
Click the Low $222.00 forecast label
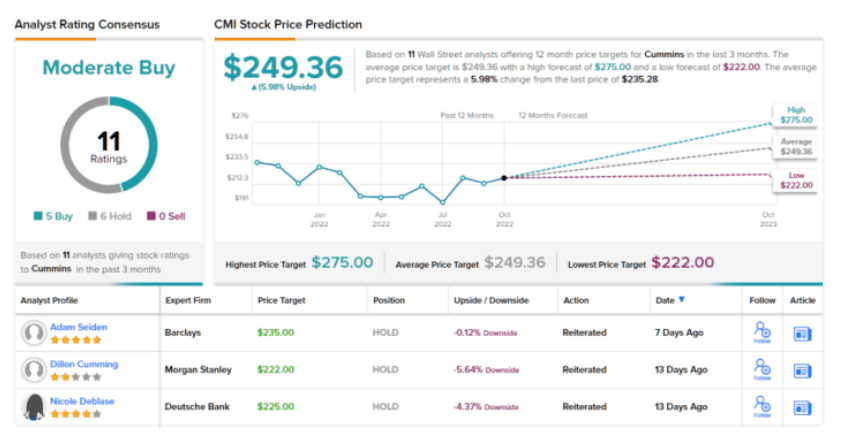point(795,180)
